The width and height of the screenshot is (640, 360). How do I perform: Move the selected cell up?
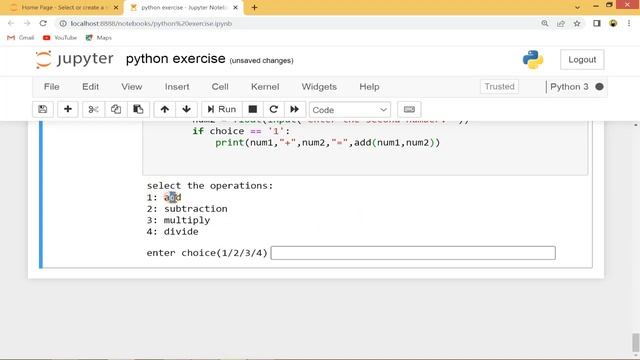164,109
